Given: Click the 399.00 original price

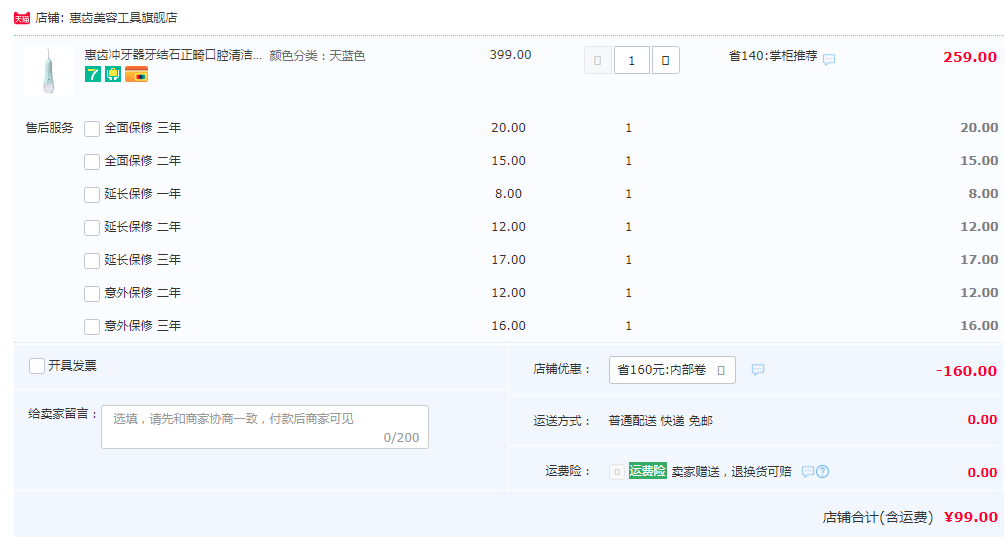Looking at the screenshot, I should point(510,55).
